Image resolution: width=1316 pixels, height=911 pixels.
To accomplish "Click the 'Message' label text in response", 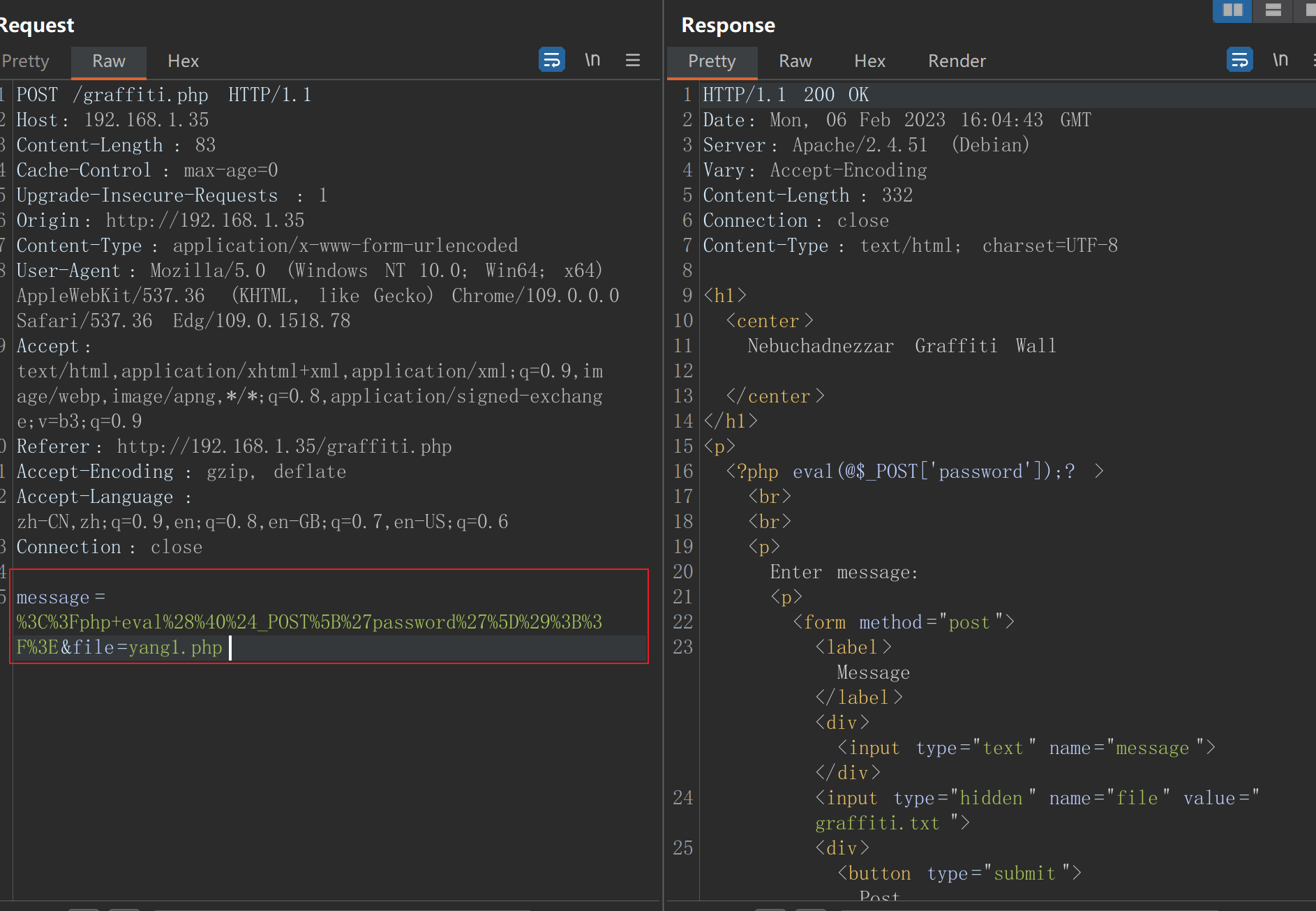I will (874, 672).
